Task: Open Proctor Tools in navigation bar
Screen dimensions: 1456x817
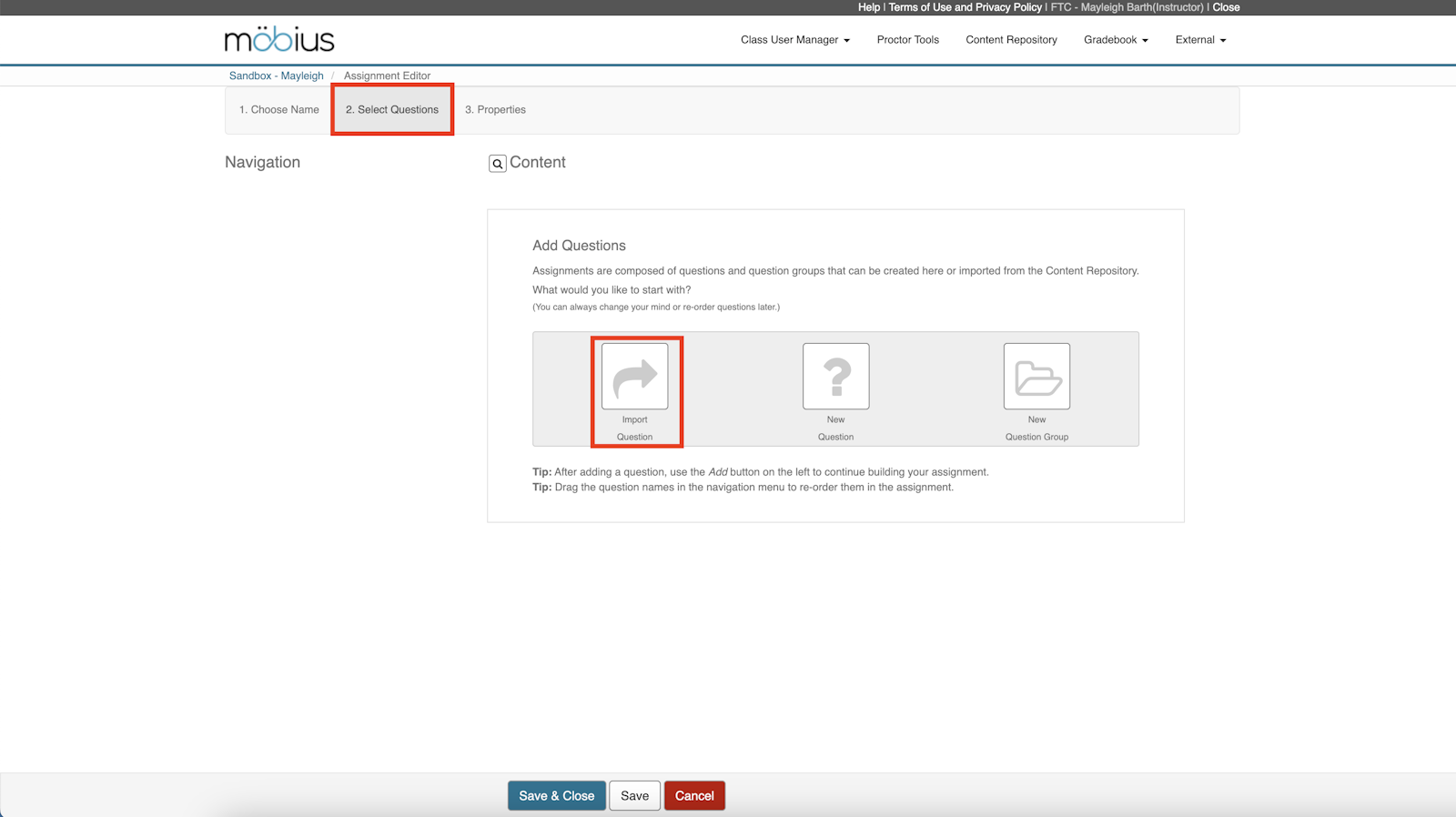Action: [x=907, y=40]
